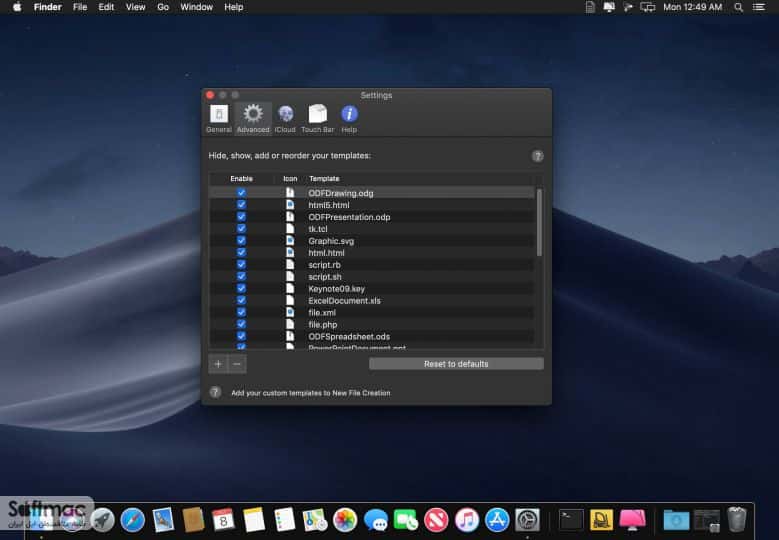
Task: Toggle the ExcelDocument.xls checkbox
Action: tap(241, 300)
